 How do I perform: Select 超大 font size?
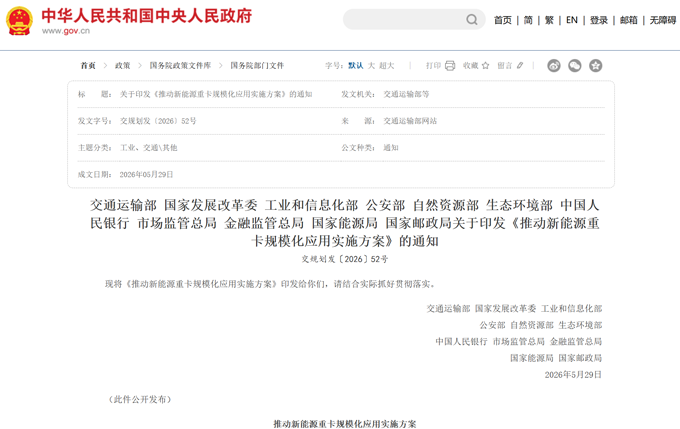[x=386, y=65]
